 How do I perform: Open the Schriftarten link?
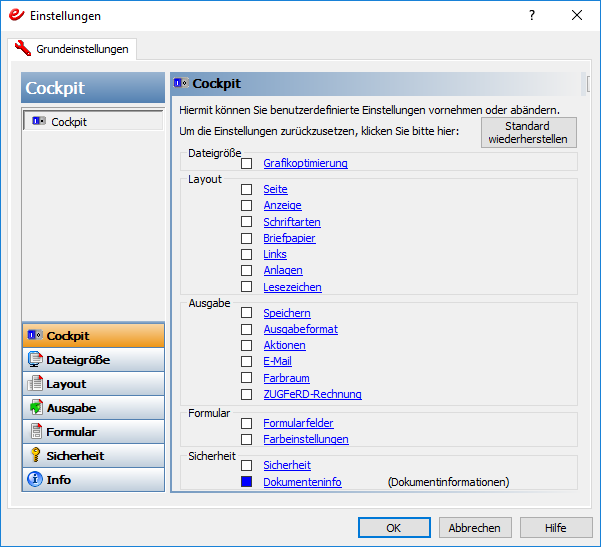(292, 222)
